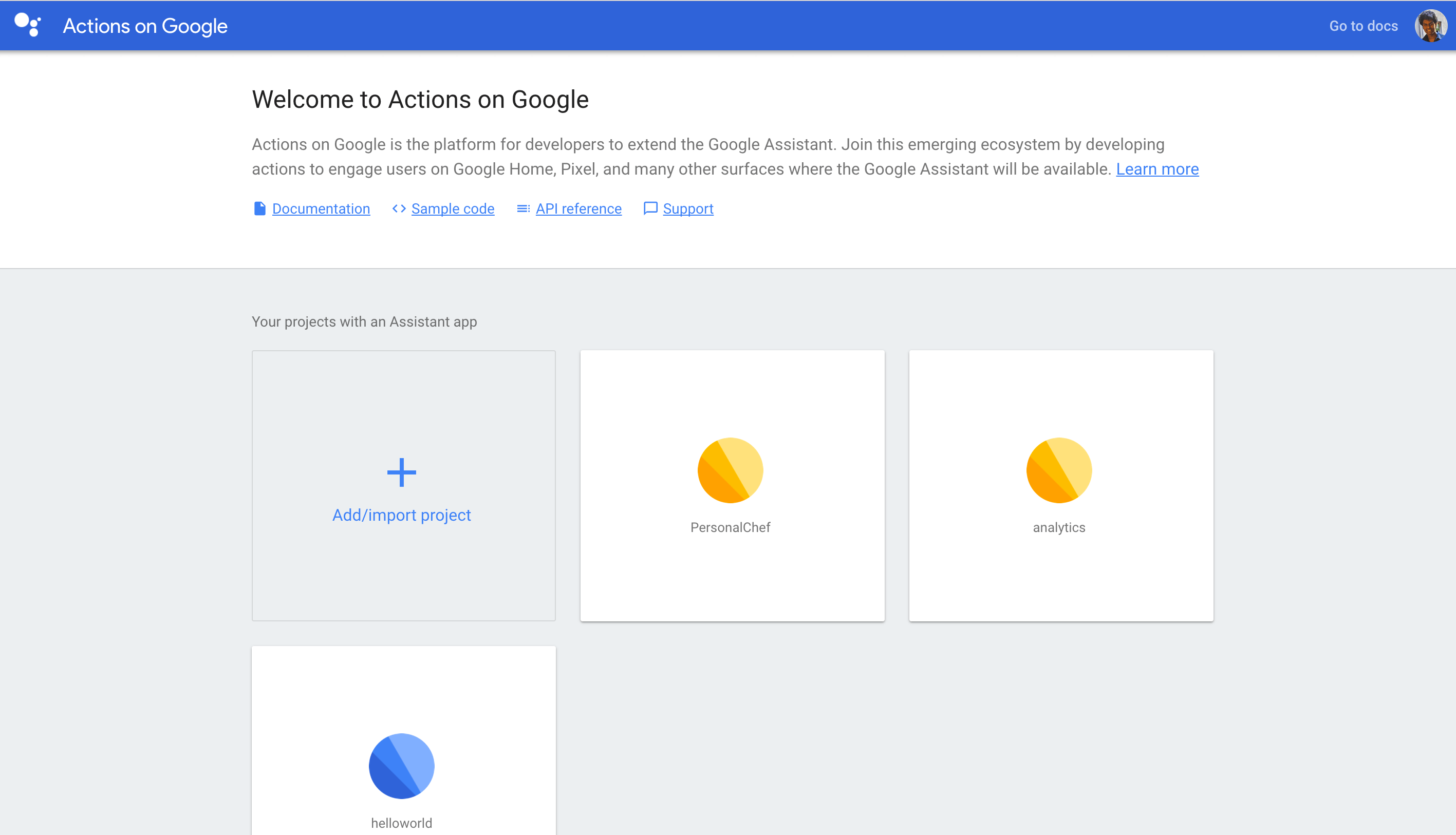Image resolution: width=1456 pixels, height=835 pixels.
Task: Click the Add/import project text
Action: tap(402, 515)
